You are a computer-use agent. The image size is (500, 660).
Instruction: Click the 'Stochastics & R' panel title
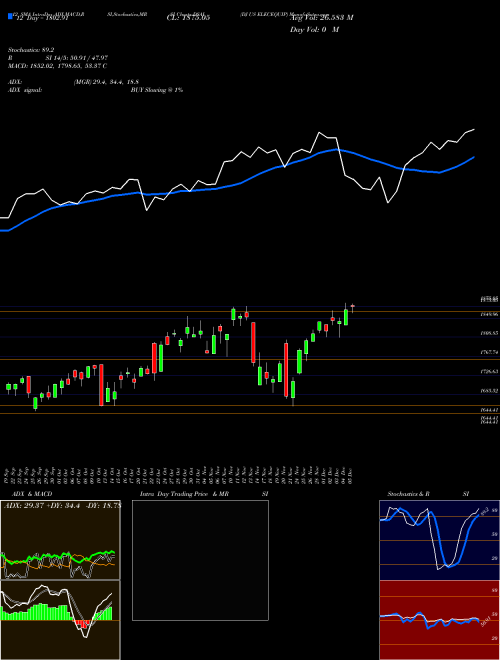click(408, 494)
